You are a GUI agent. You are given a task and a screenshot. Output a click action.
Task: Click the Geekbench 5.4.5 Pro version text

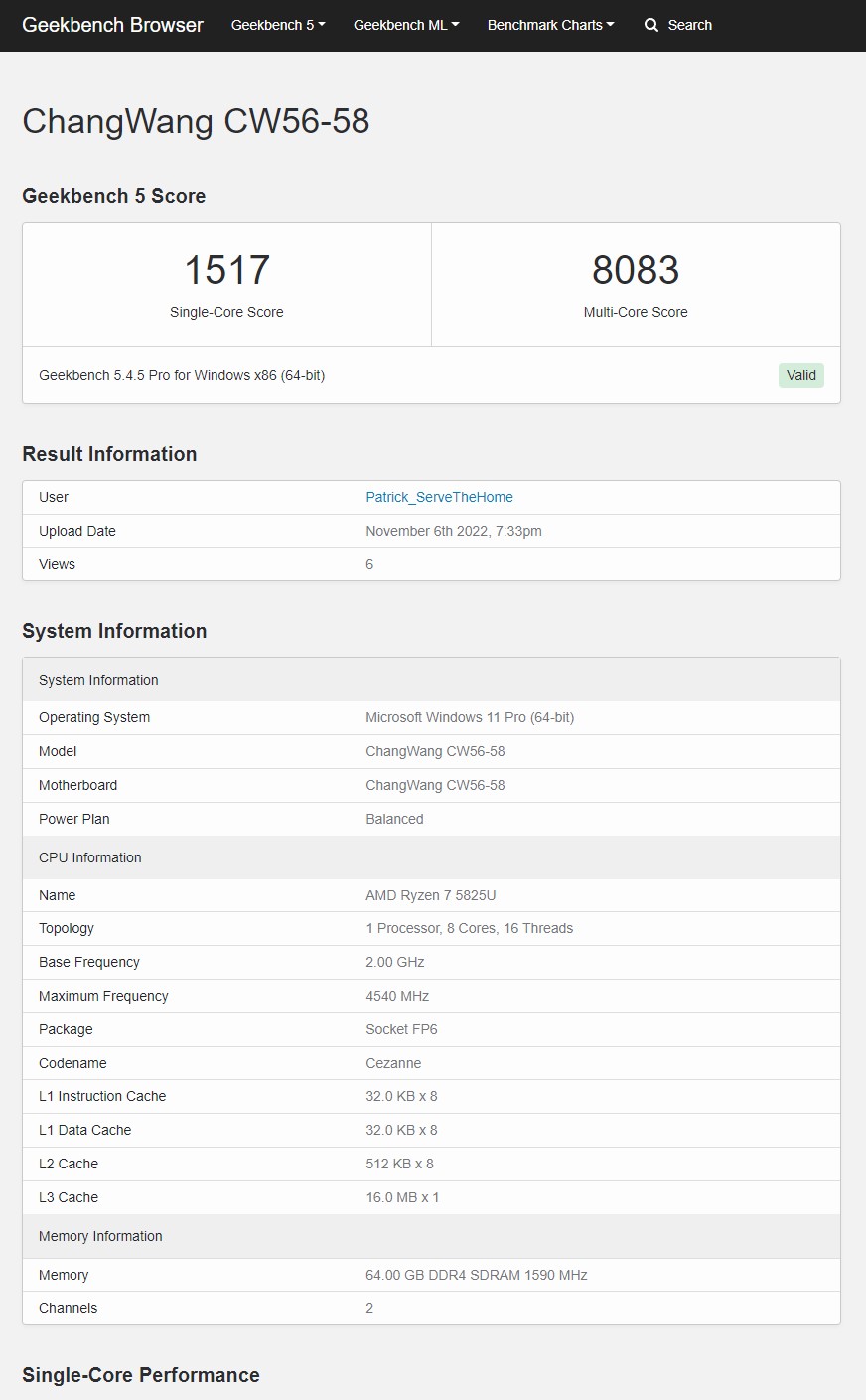182,375
